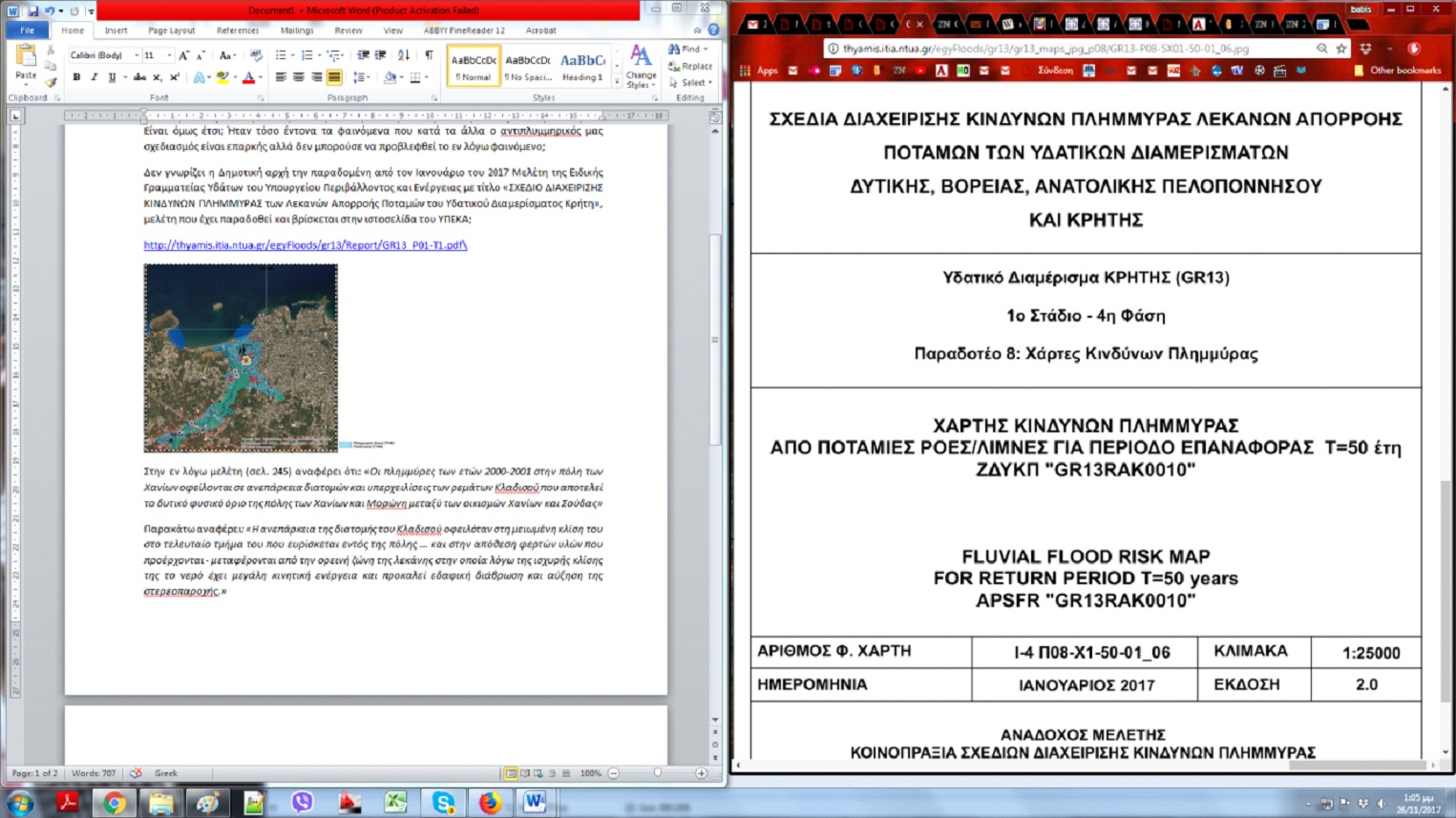The height and width of the screenshot is (818, 1456).
Task: Click the Save icon in Quick Access Toolbar
Action: (x=32, y=10)
